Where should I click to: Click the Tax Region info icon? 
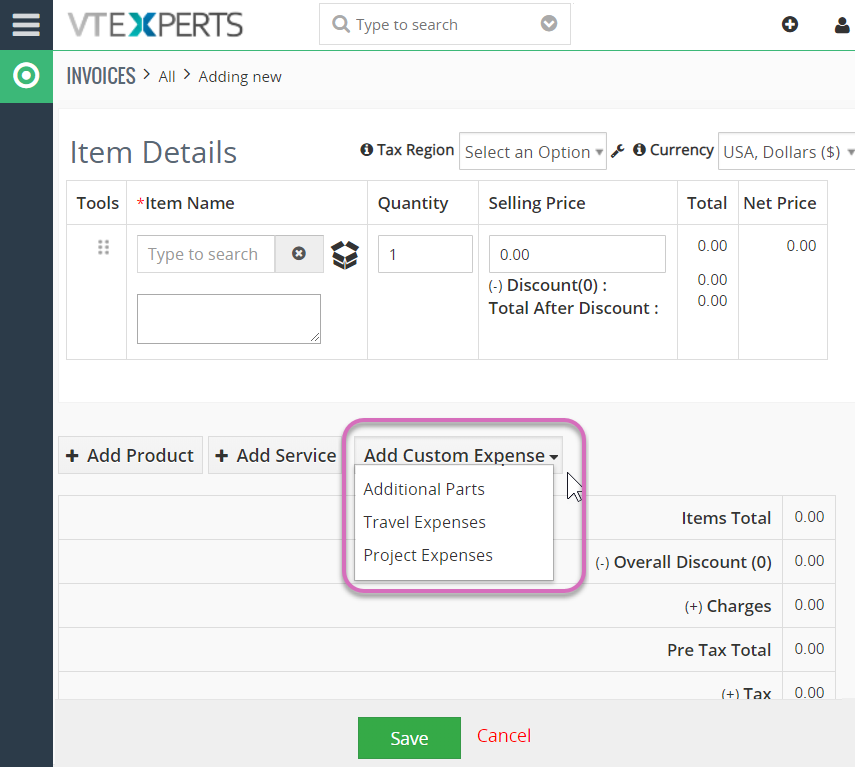366,149
